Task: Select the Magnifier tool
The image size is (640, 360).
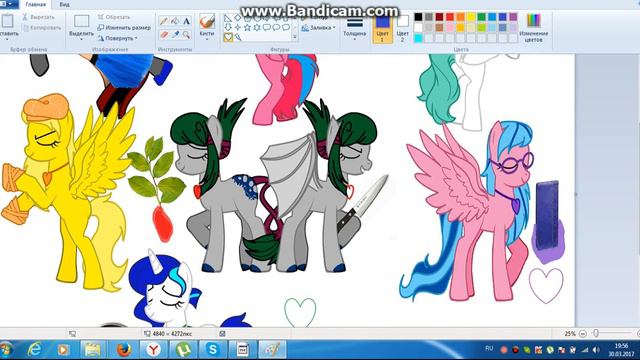Action: [186, 35]
